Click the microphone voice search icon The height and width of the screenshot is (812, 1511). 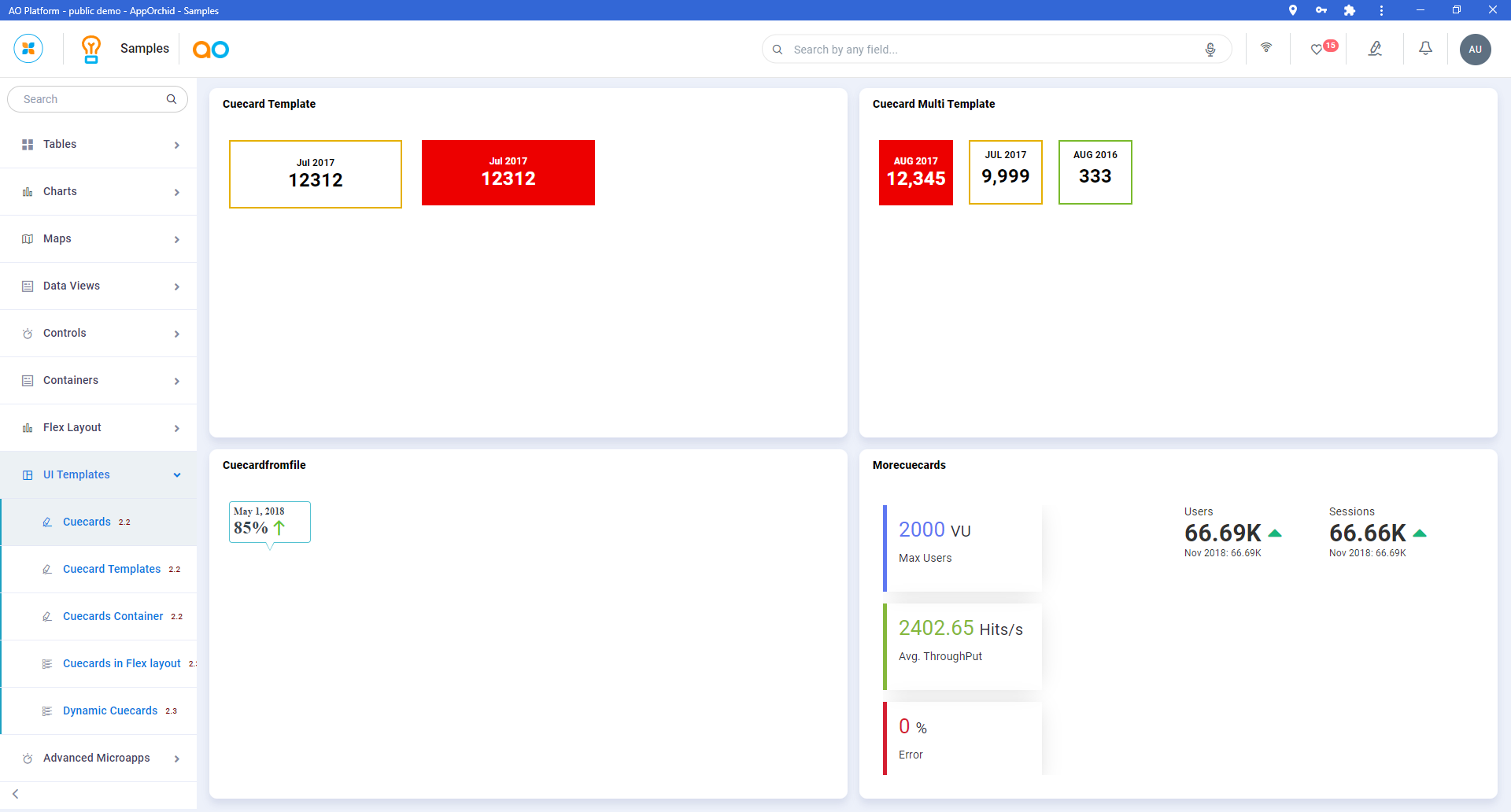(x=1210, y=50)
